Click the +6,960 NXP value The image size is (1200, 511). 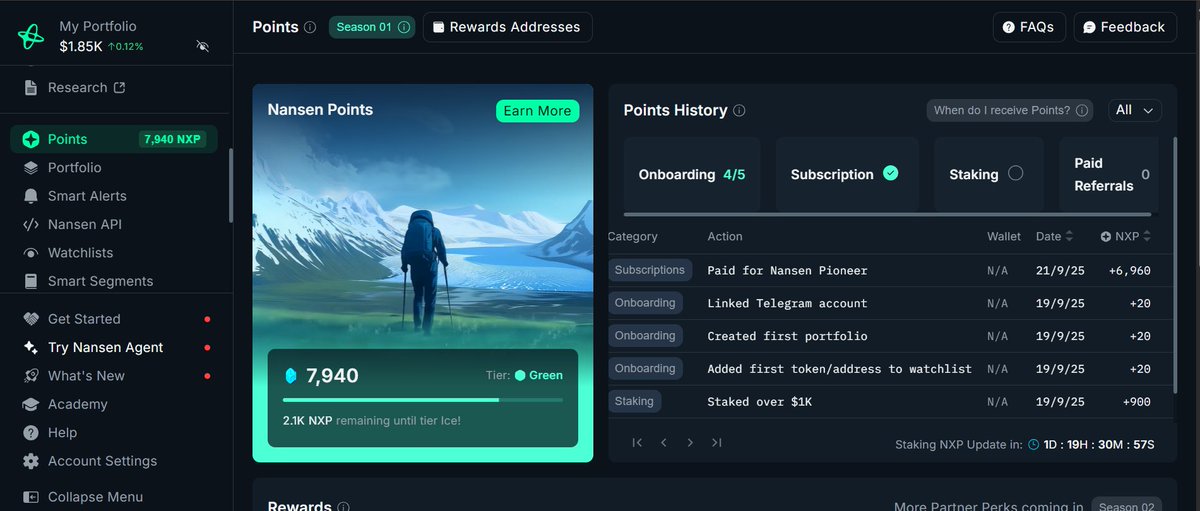pyautogui.click(x=1129, y=271)
